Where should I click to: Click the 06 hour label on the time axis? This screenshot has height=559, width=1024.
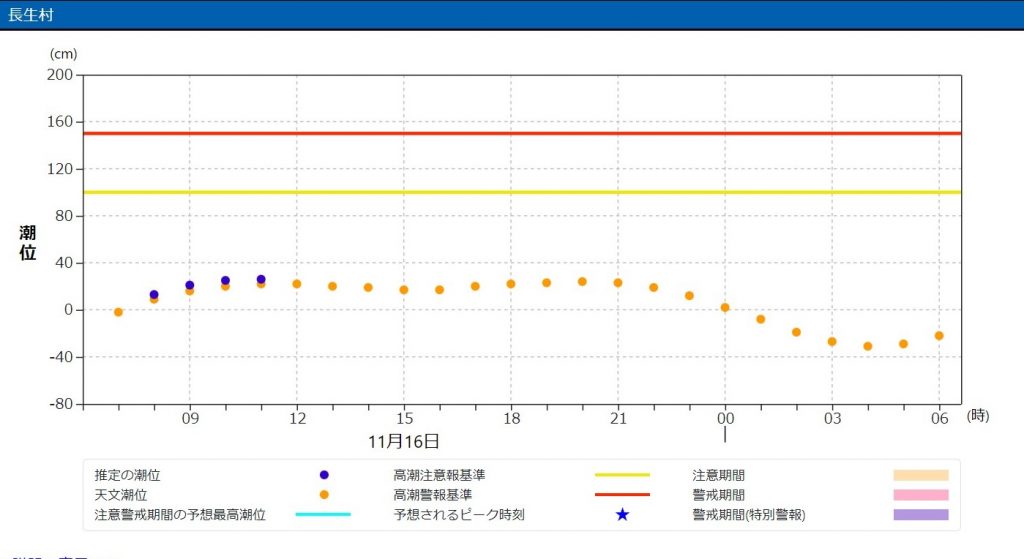[940, 419]
